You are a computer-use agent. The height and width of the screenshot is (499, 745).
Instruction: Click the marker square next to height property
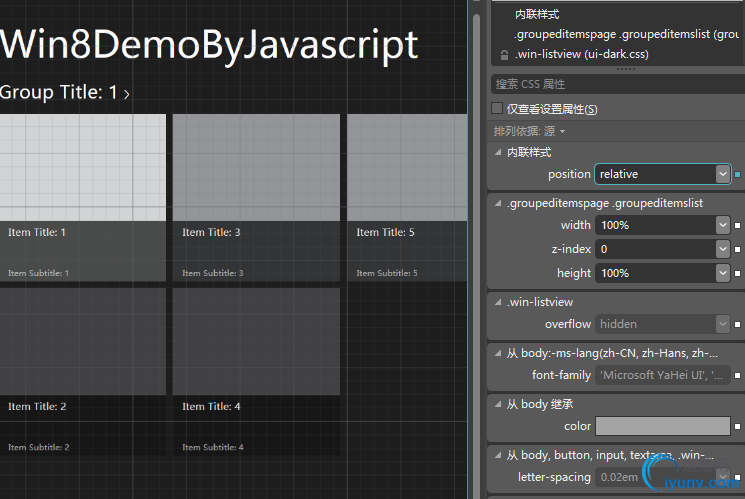coord(738,273)
